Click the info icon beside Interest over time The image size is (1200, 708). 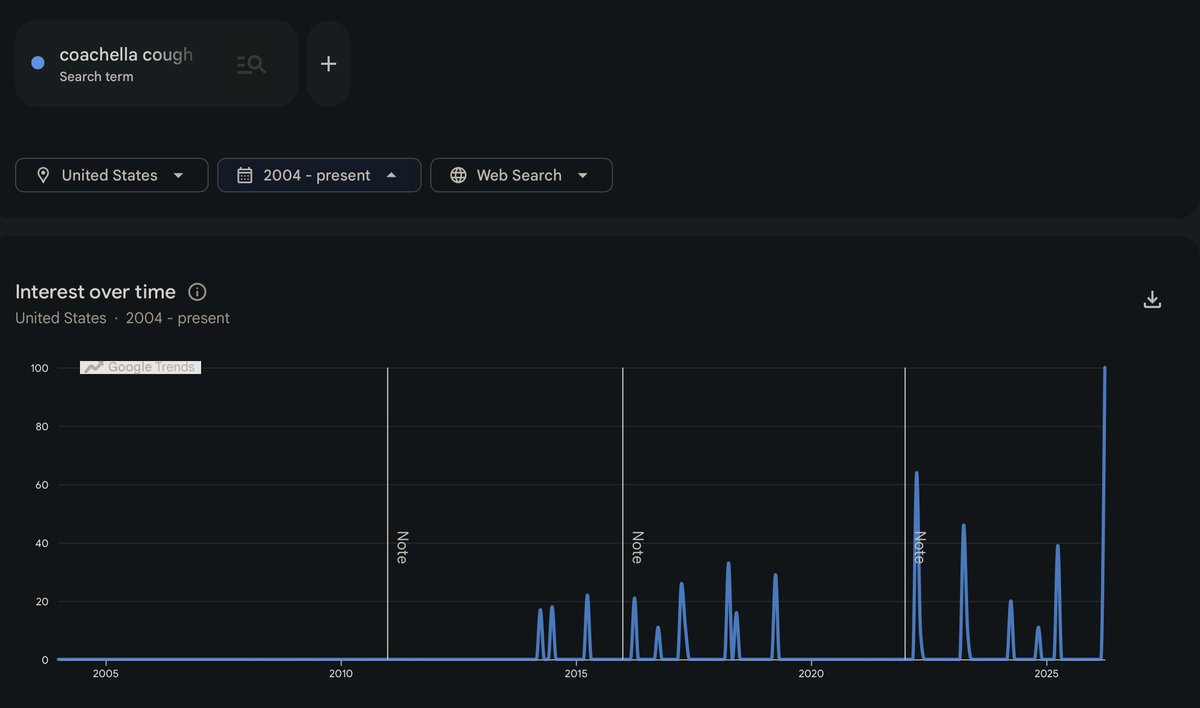[x=197, y=292]
